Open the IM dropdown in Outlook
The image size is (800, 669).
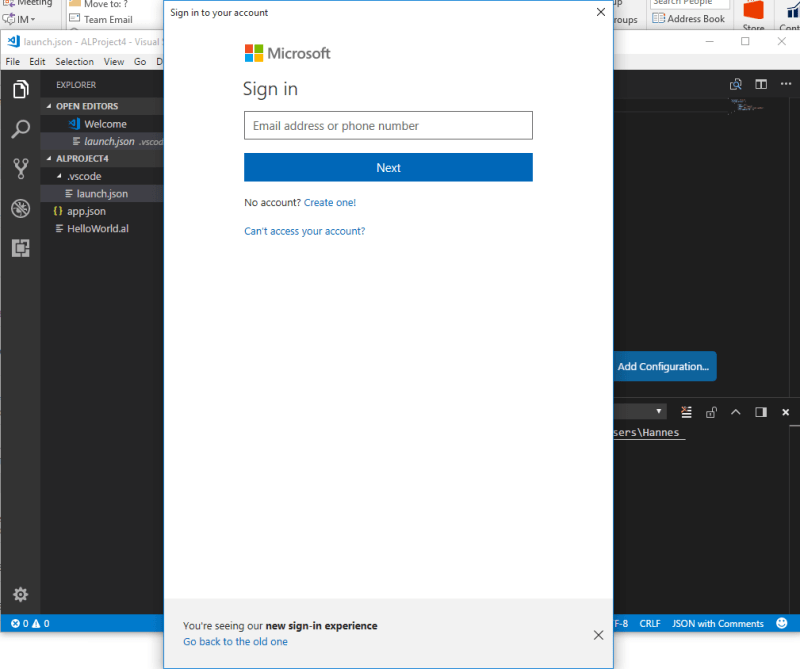click(19, 19)
